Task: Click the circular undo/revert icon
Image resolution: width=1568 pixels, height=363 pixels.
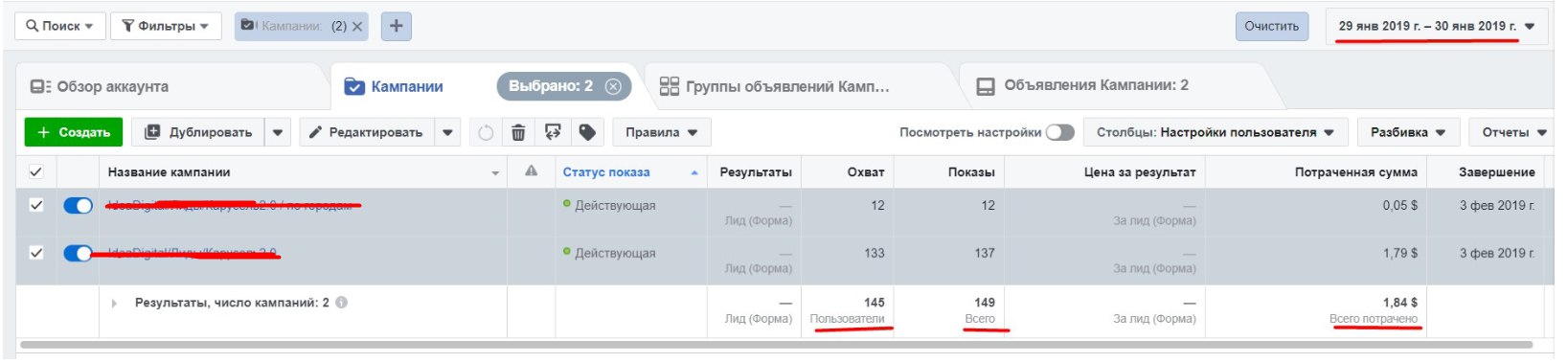Action: coord(486,132)
